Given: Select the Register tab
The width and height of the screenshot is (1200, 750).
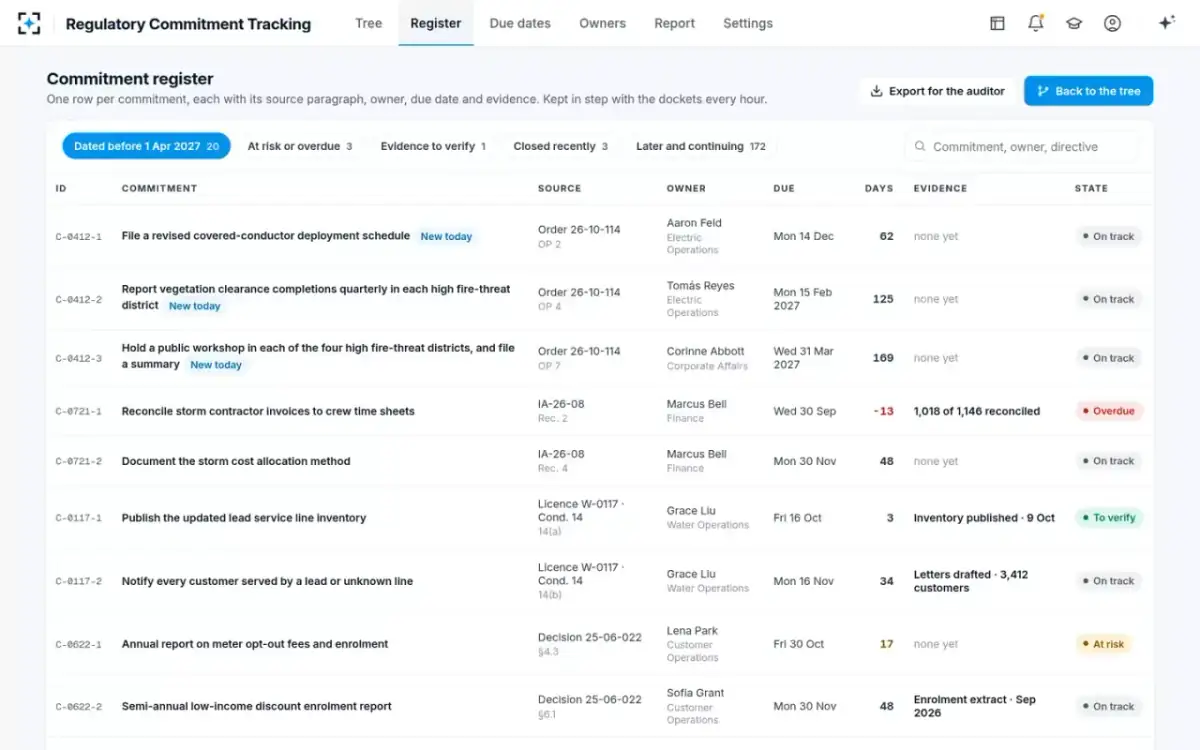Looking at the screenshot, I should coord(436,23).
